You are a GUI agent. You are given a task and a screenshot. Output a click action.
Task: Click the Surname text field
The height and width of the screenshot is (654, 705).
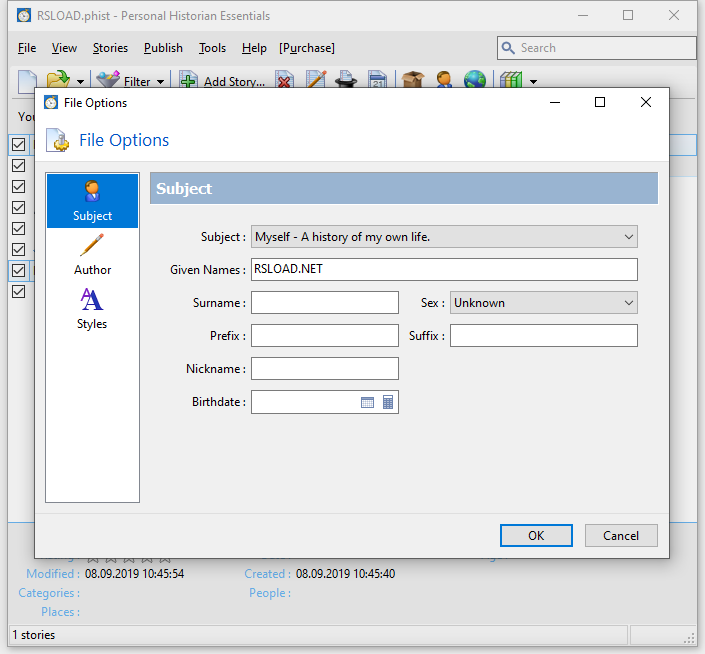(x=325, y=303)
